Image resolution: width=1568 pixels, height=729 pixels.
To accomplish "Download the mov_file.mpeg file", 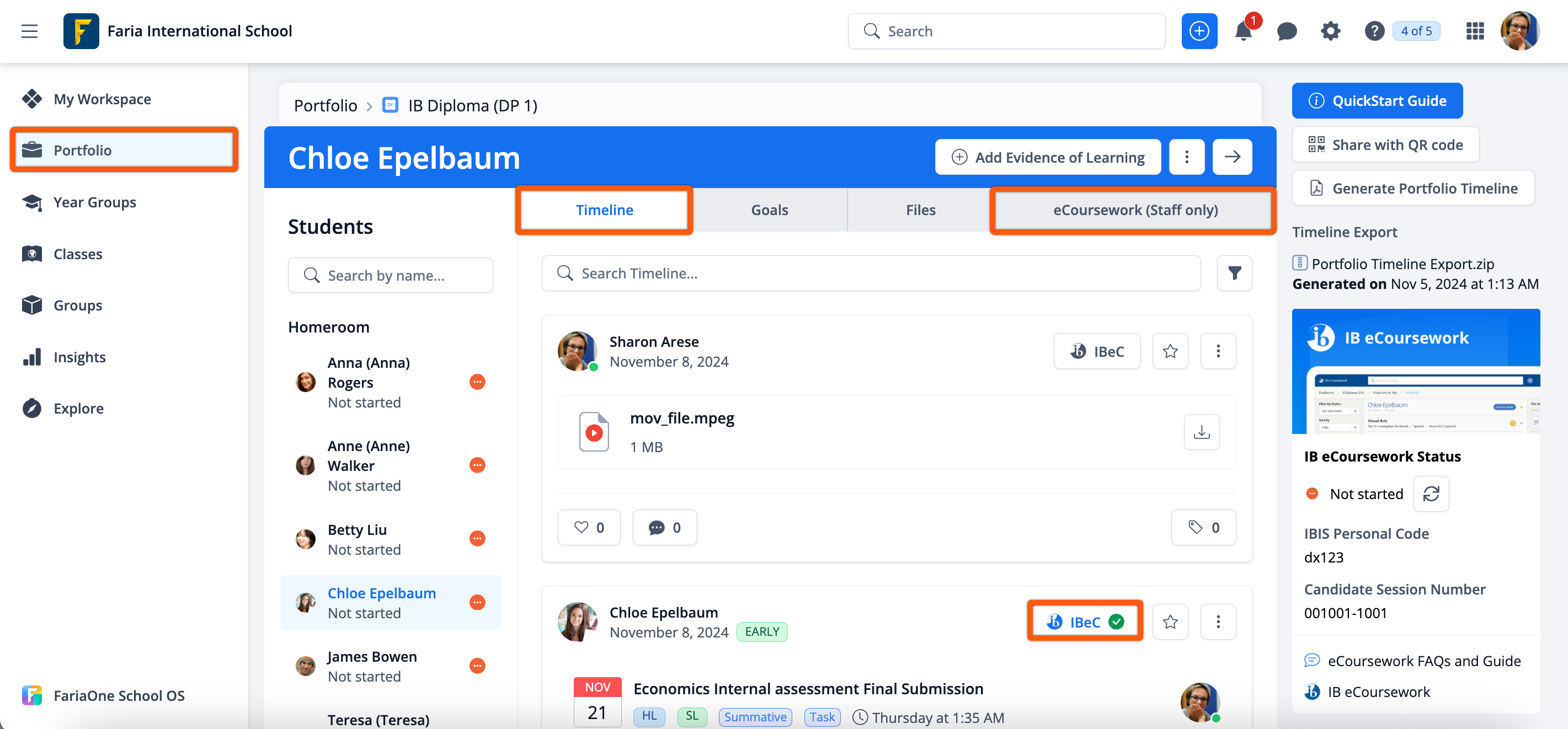I will point(1201,432).
